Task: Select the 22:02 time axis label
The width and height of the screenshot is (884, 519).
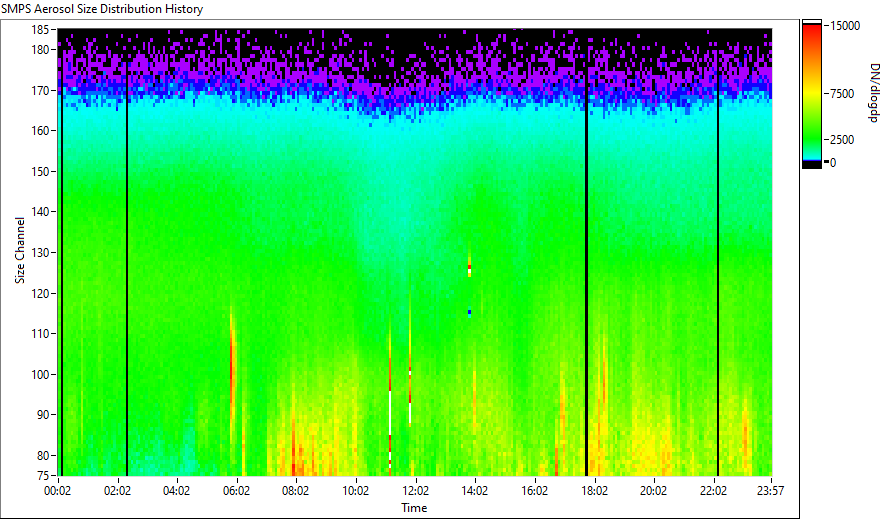Action: 713,491
